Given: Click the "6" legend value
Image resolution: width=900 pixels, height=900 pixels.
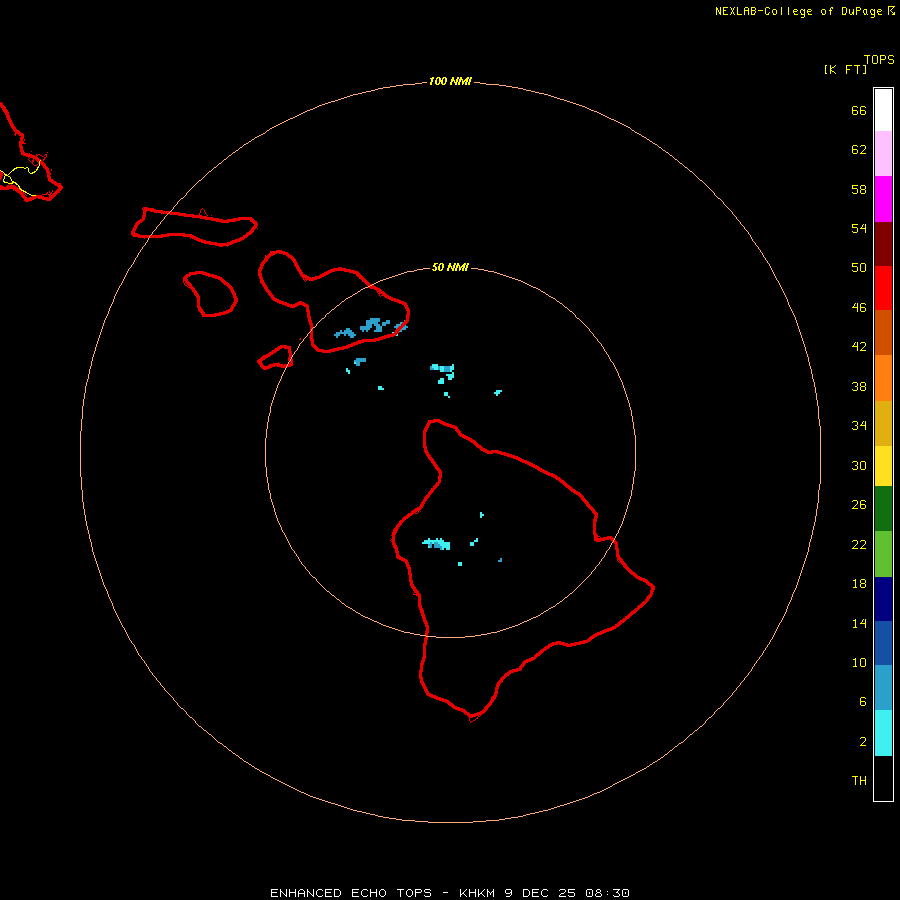Looking at the screenshot, I should pyautogui.click(x=863, y=702).
